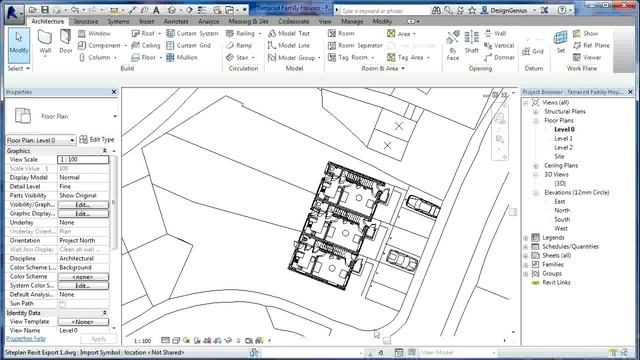Screen dimensions: 640x360
Task: Place a Room with the Room tool
Action: click(341, 33)
